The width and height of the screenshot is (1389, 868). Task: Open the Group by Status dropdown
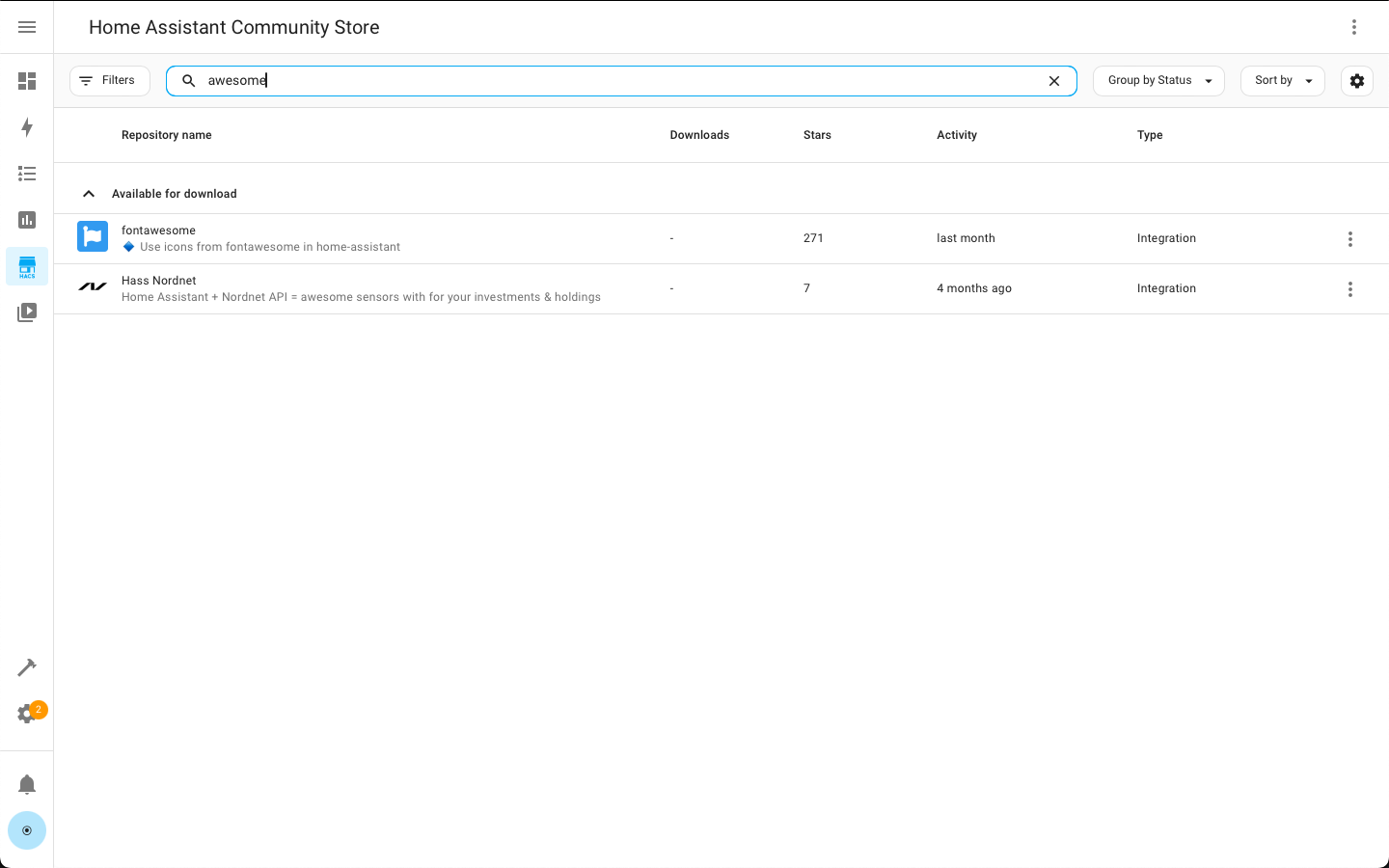pos(1158,81)
